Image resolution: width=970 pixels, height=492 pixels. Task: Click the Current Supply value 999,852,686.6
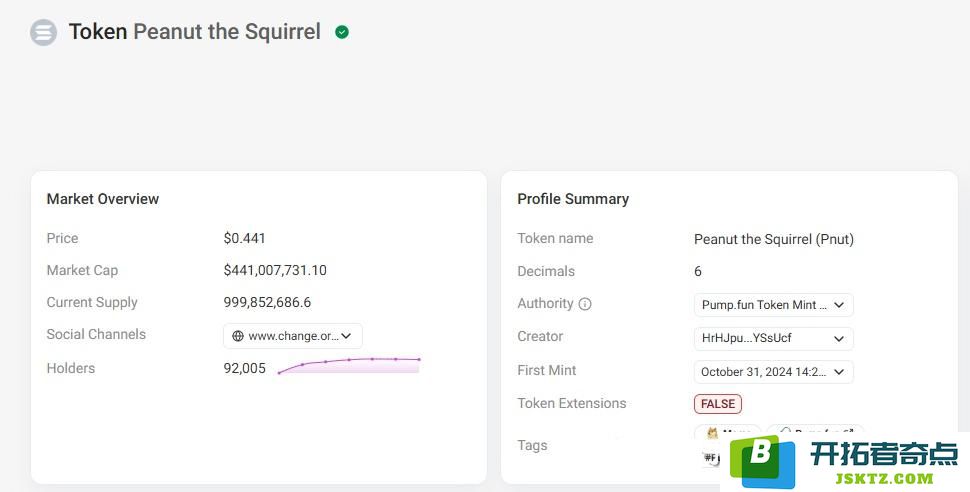pos(267,303)
